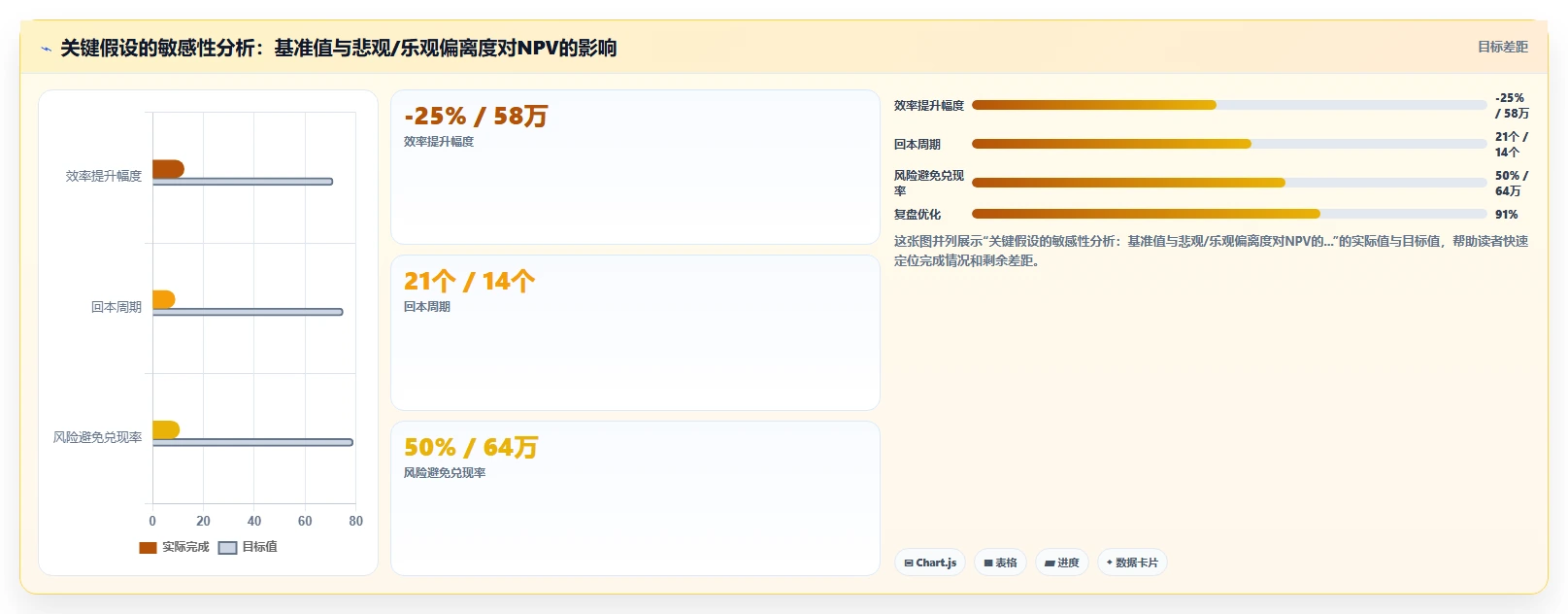
Task: Click the 风险避免兑现率 axis label in chart
Action: (x=97, y=437)
